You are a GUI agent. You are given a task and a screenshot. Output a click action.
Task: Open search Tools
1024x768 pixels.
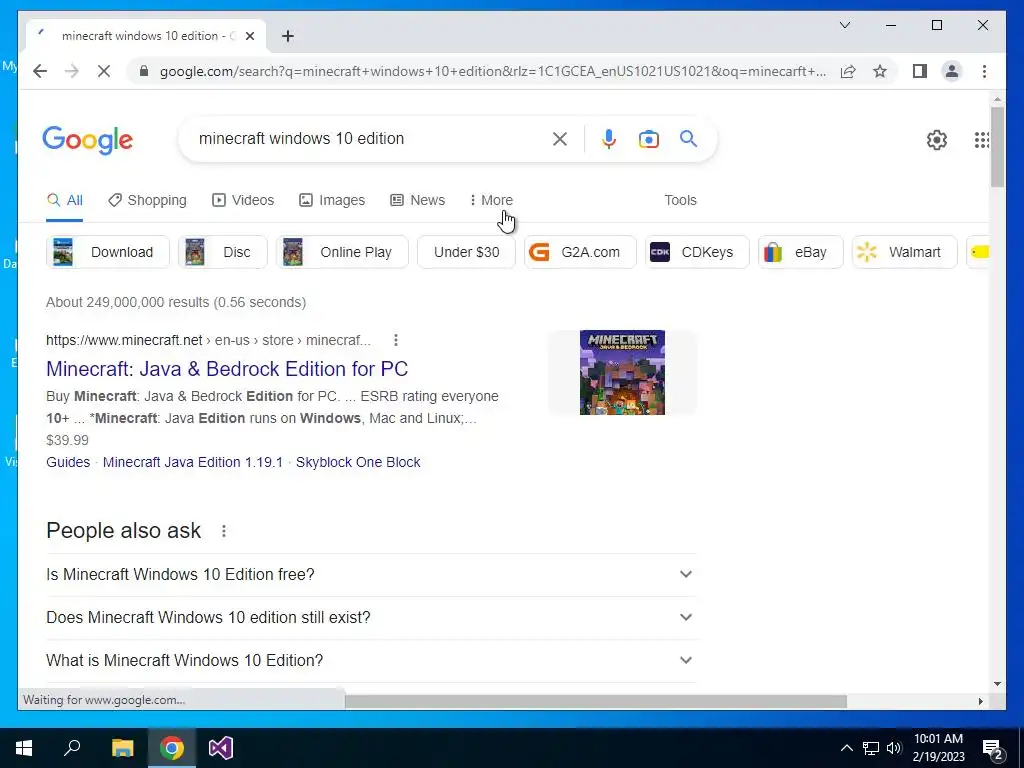pyautogui.click(x=680, y=200)
